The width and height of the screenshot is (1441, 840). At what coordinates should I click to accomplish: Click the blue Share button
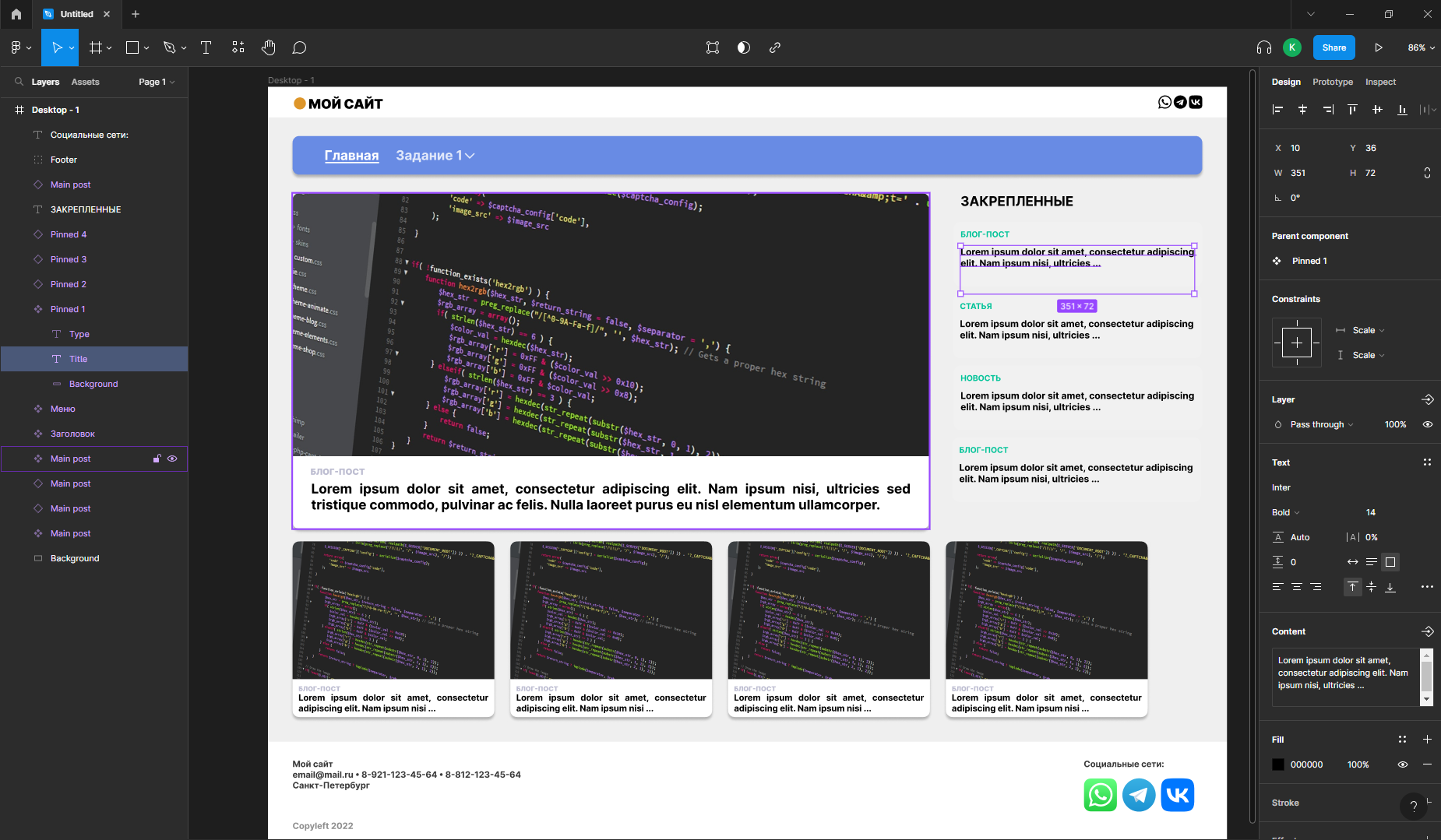1334,47
